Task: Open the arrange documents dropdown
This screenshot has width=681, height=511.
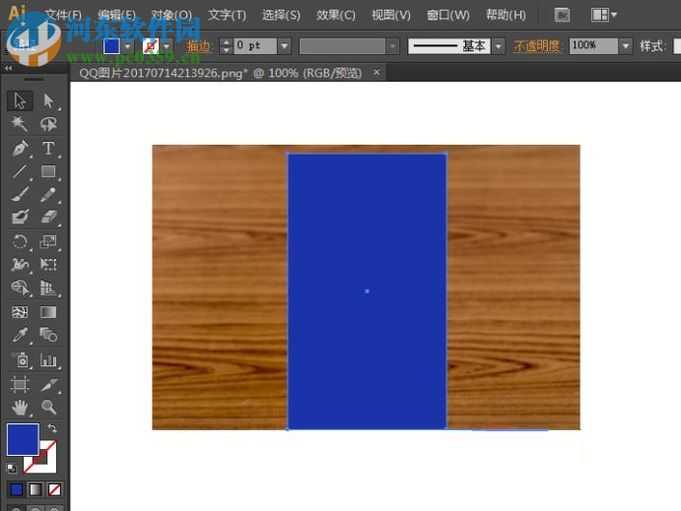Action: pos(604,15)
